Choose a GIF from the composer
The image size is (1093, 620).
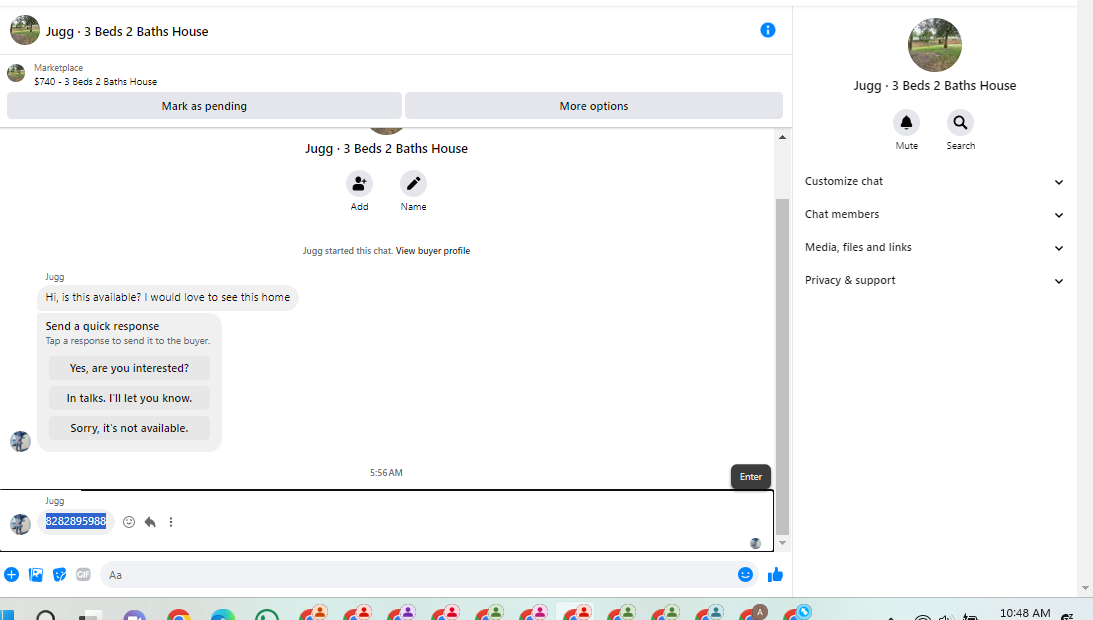(x=84, y=575)
